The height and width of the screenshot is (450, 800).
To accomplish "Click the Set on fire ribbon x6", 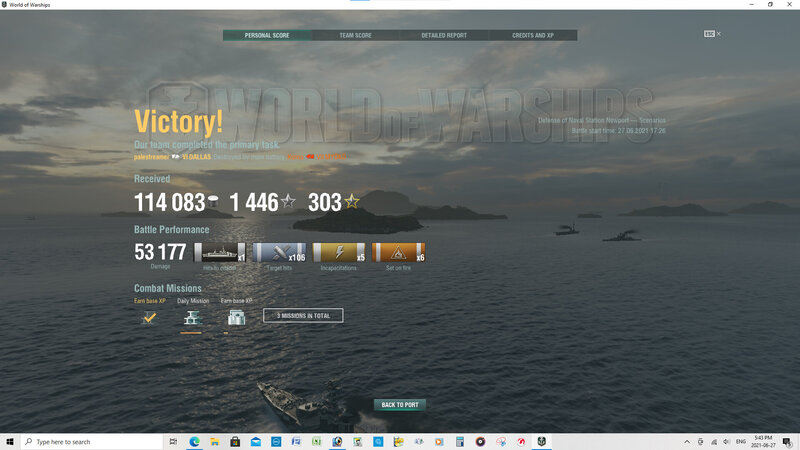I will click(398, 253).
